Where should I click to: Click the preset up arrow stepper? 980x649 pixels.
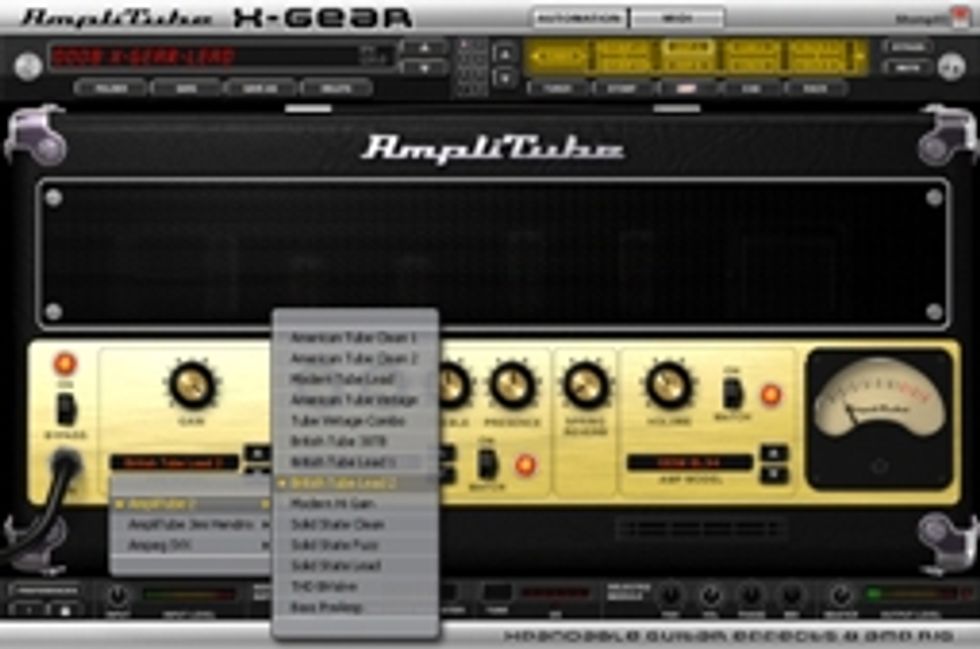click(x=425, y=47)
